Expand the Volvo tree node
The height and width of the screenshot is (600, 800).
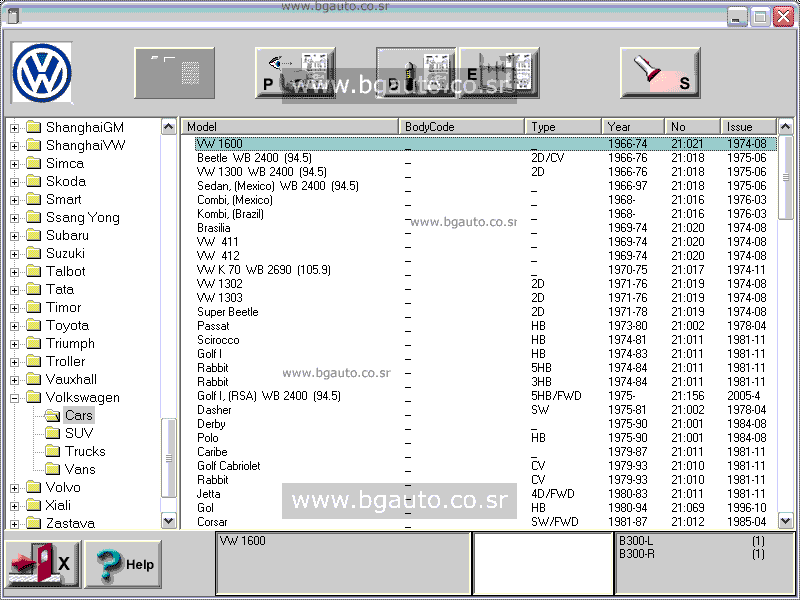coord(14,488)
